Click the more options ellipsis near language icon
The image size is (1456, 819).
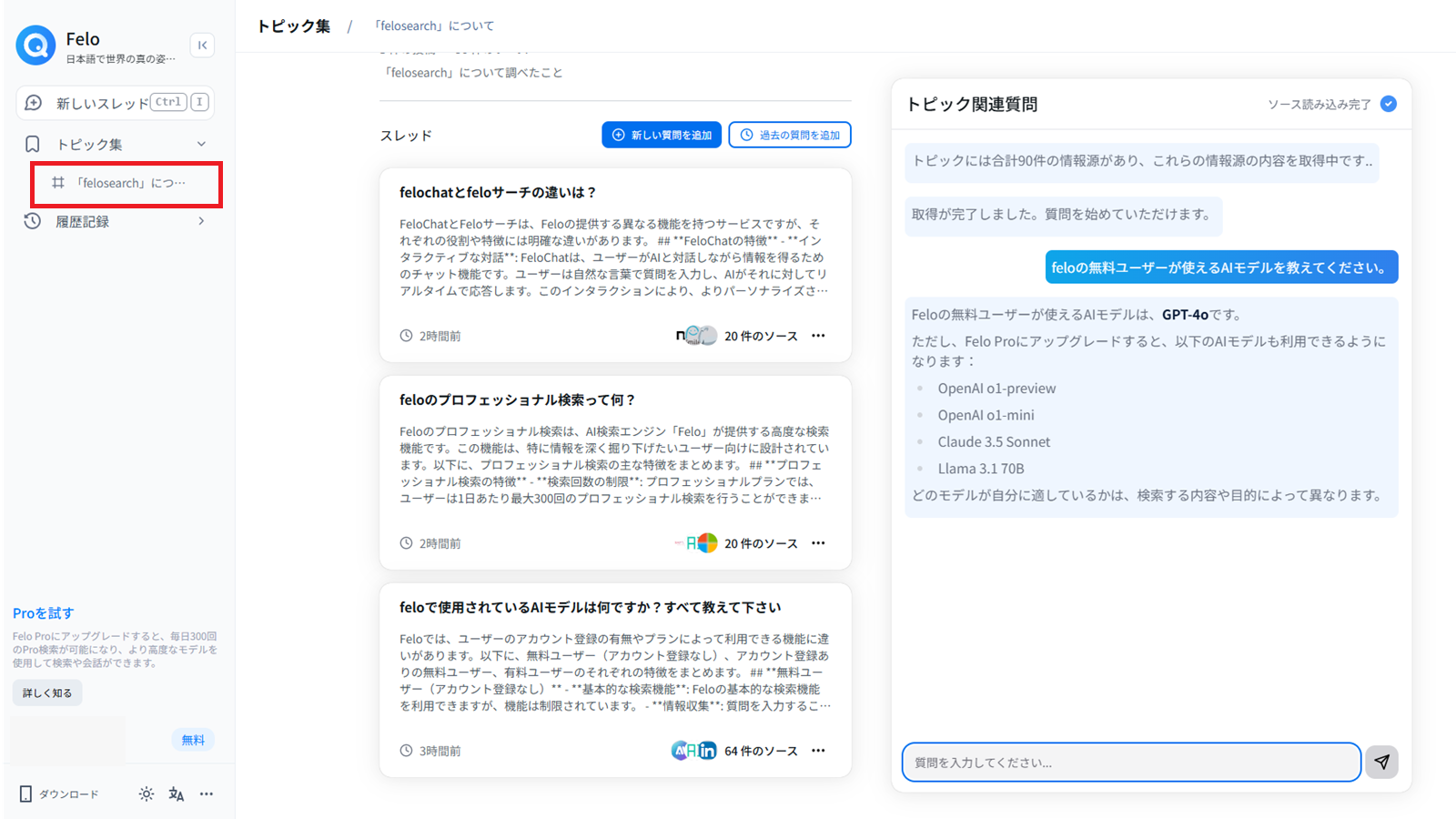coord(206,794)
